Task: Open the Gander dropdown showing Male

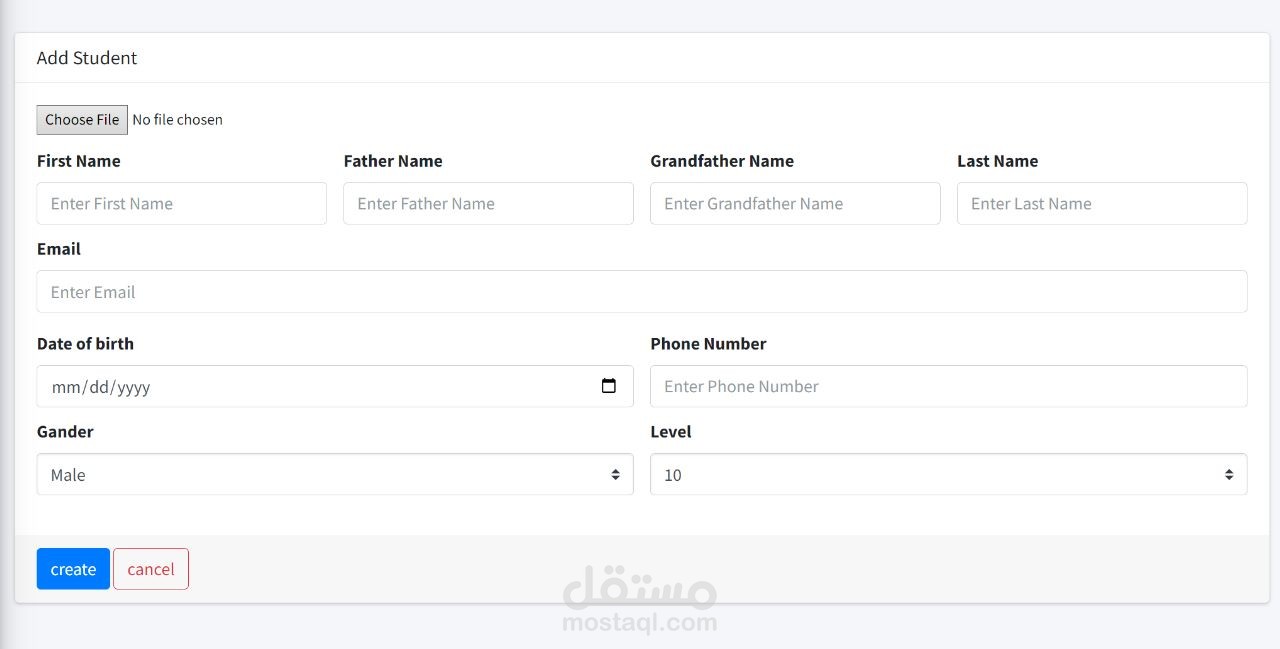Action: pos(335,475)
